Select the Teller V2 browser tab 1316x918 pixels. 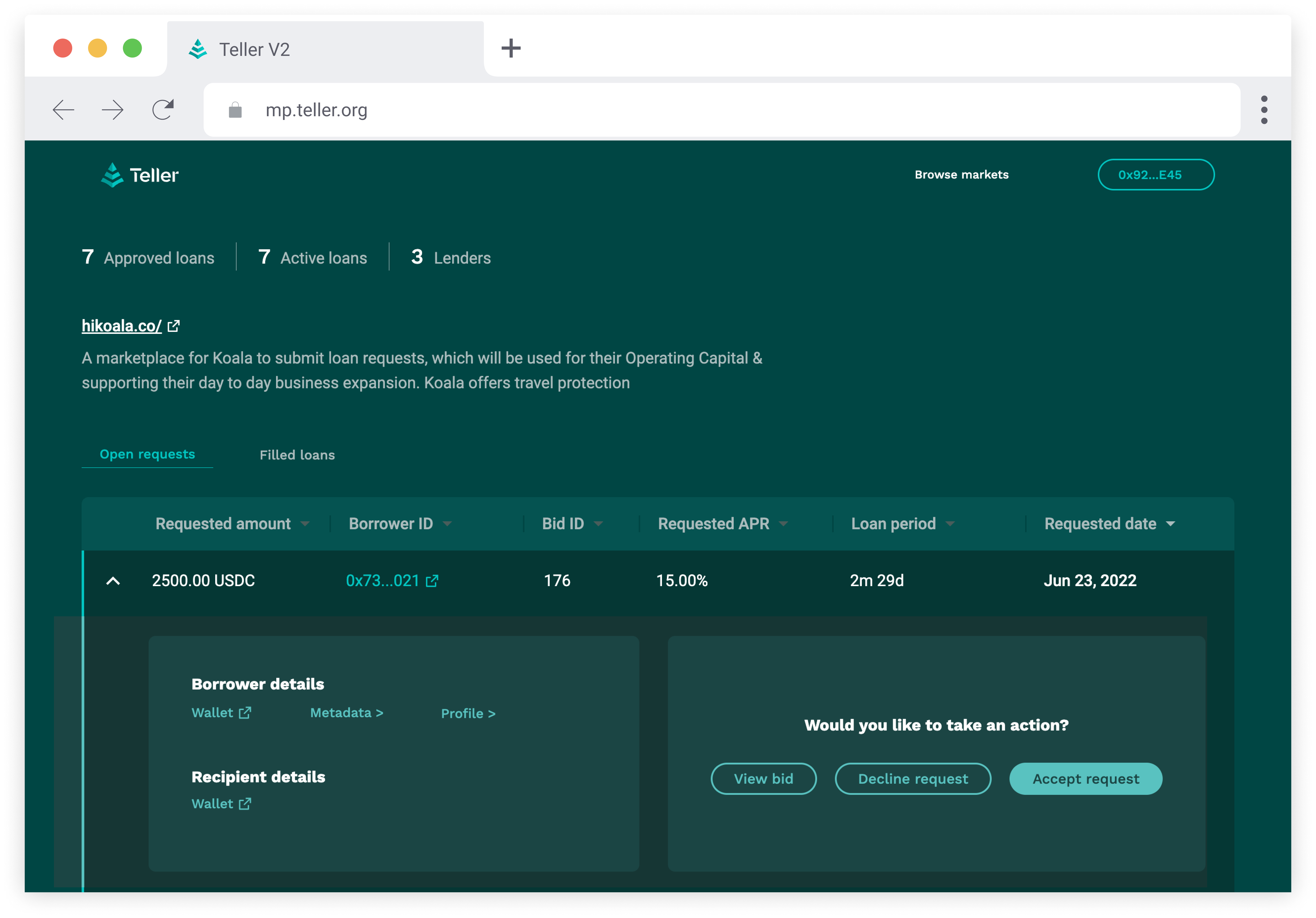click(x=325, y=49)
